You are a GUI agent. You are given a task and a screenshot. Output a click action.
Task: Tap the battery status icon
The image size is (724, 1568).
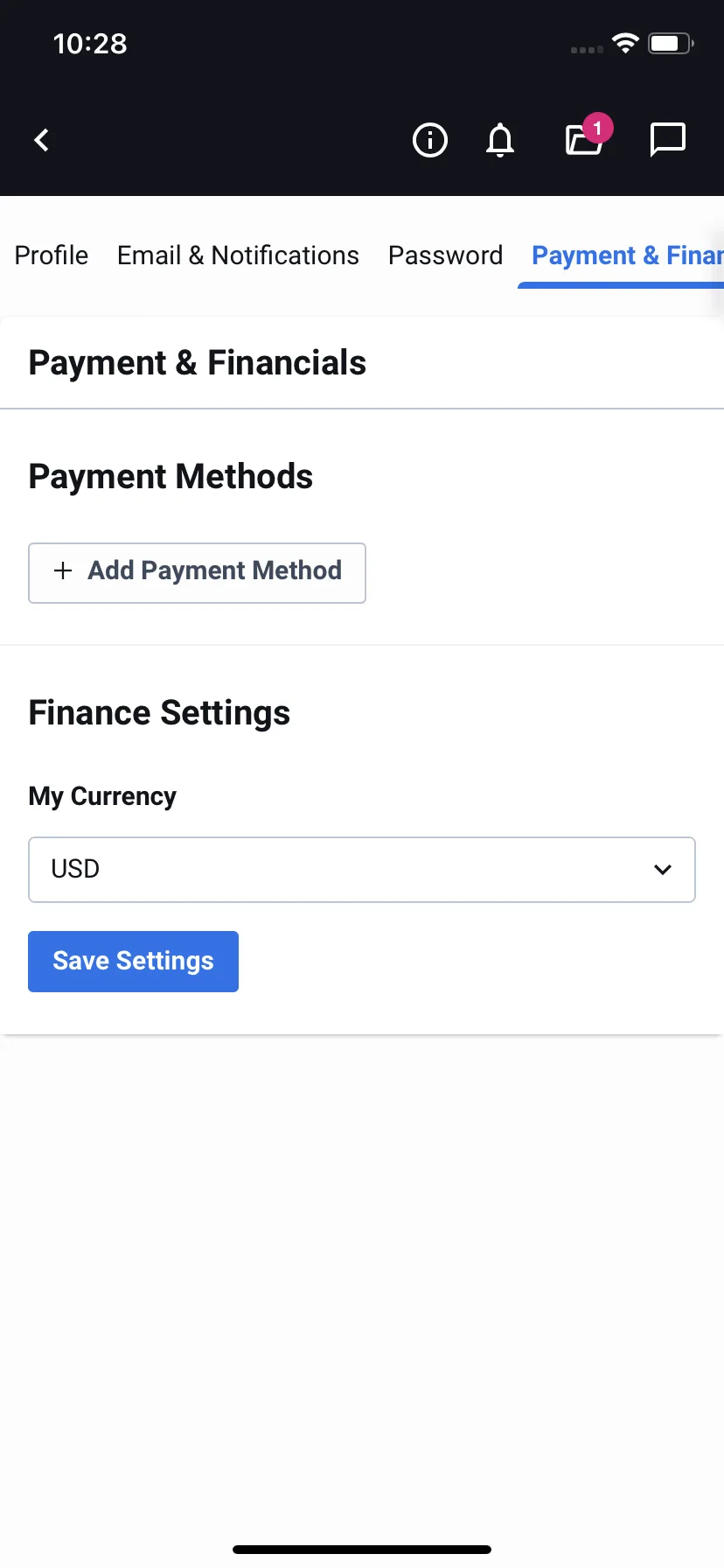(671, 43)
